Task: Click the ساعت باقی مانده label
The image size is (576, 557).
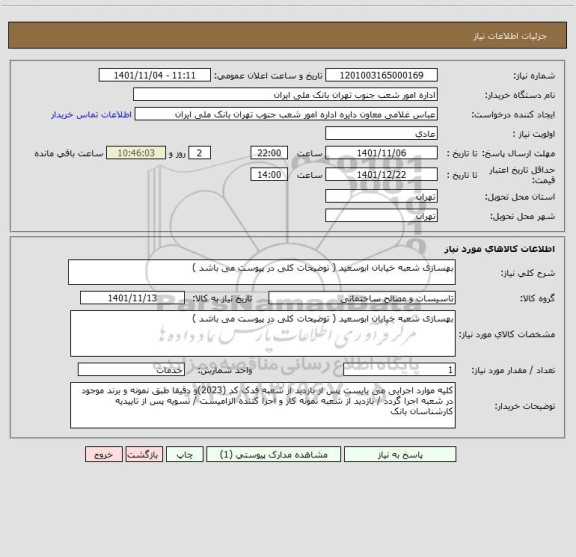Action: pyautogui.click(x=69, y=153)
